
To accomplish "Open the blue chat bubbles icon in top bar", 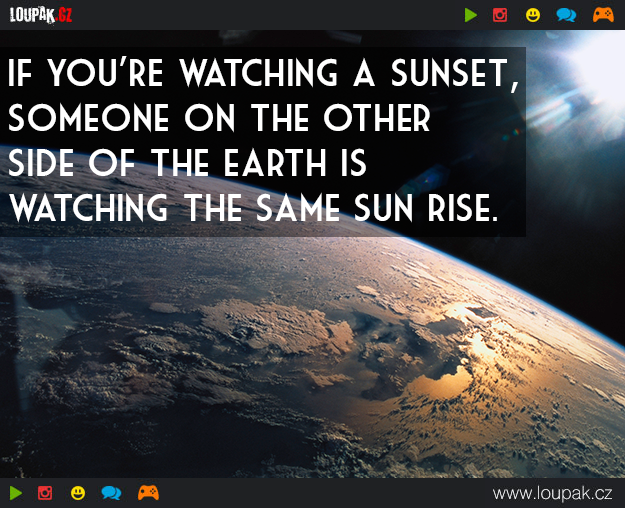I will 566,15.
